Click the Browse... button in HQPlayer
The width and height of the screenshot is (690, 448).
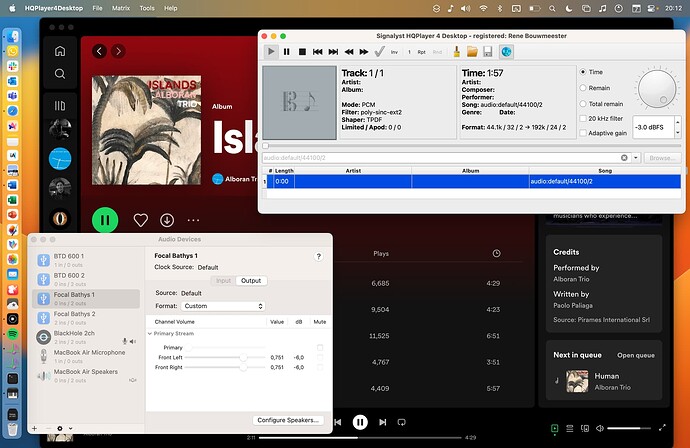[662, 158]
